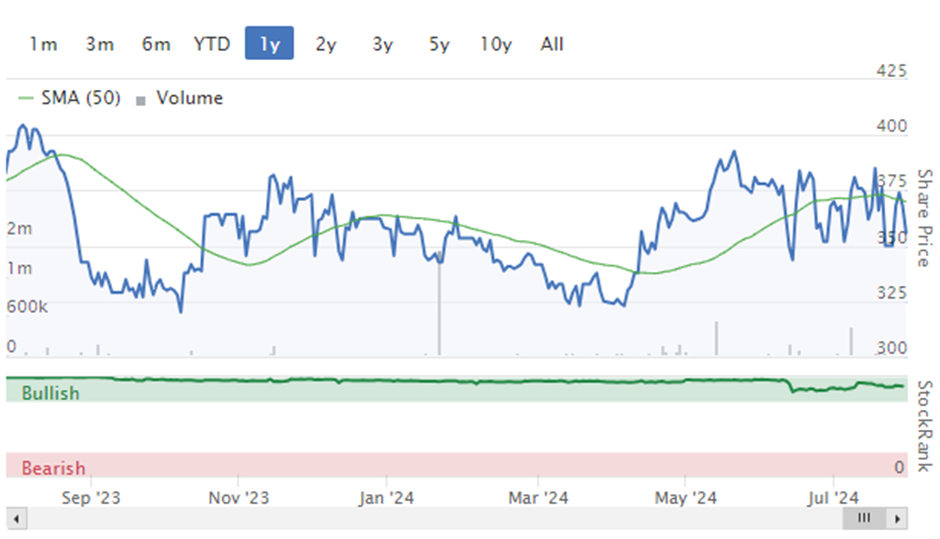This screenshot has height=539, width=940.
Task: Click the 1m volume axis label
Action: (x=19, y=268)
